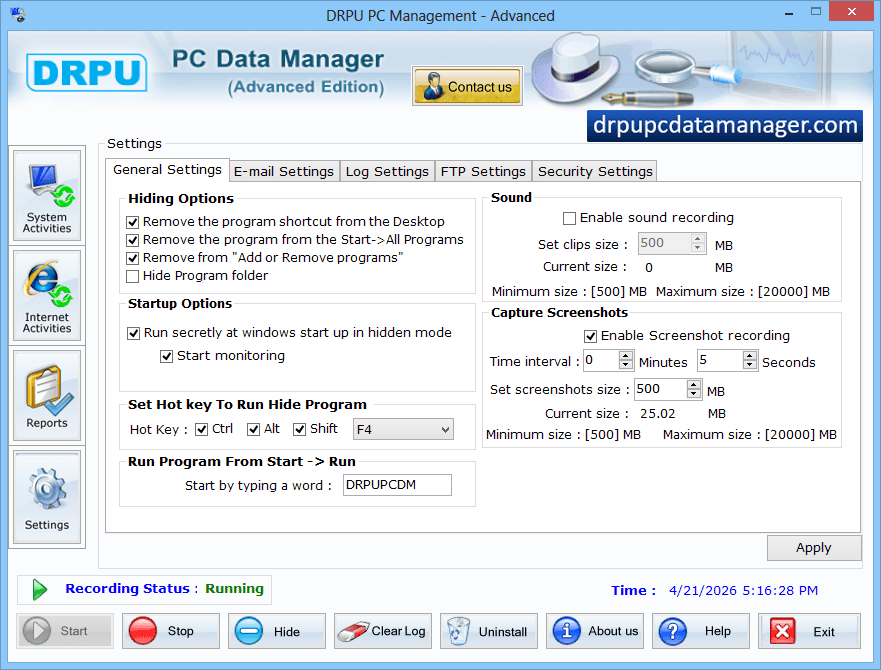Decrease Set screenshots size spinner

(694, 394)
